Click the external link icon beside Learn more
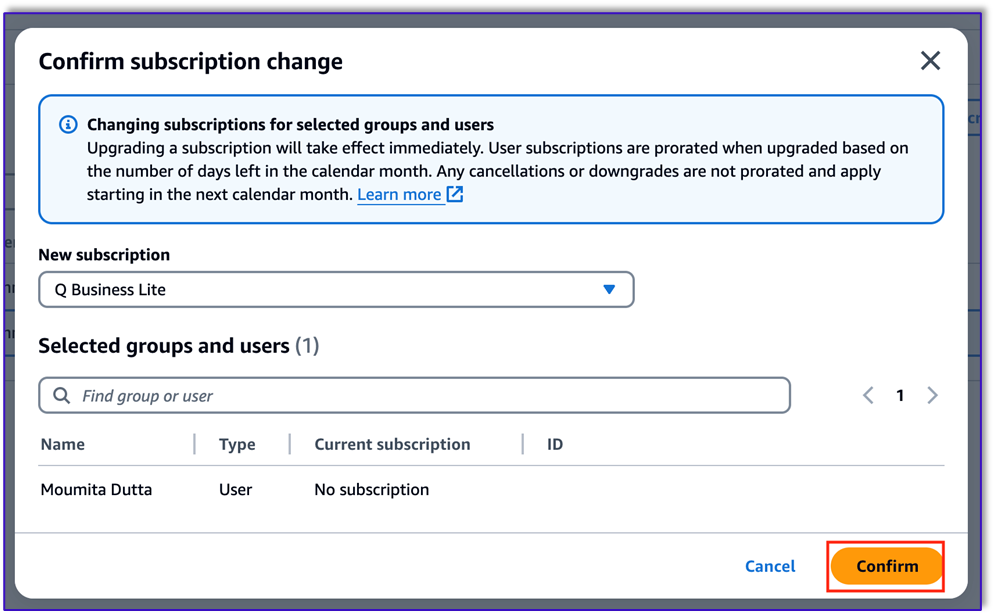The height and width of the screenshot is (615, 994). click(x=455, y=194)
